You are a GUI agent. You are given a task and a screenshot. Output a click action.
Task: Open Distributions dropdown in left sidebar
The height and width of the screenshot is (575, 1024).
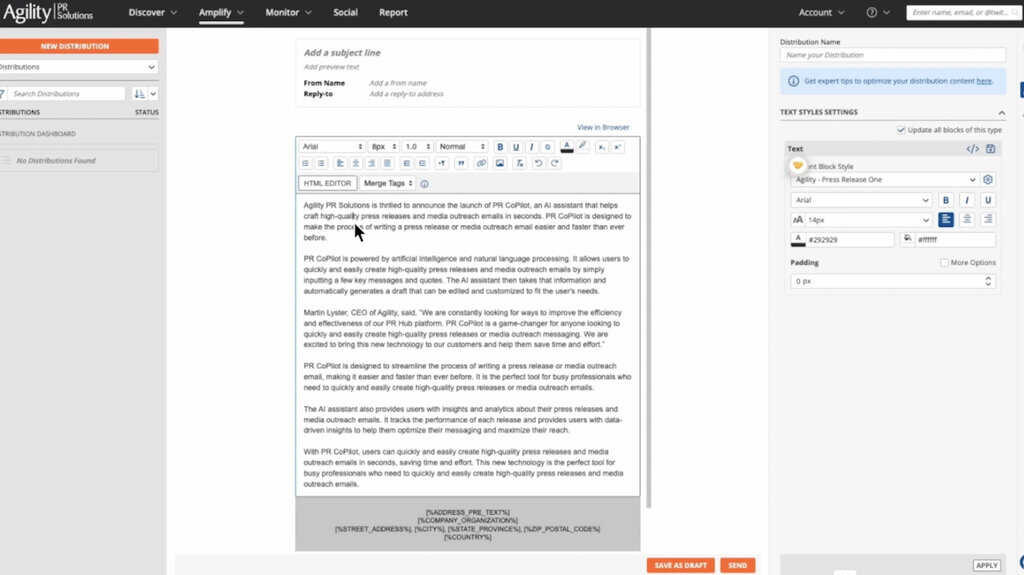coord(78,67)
